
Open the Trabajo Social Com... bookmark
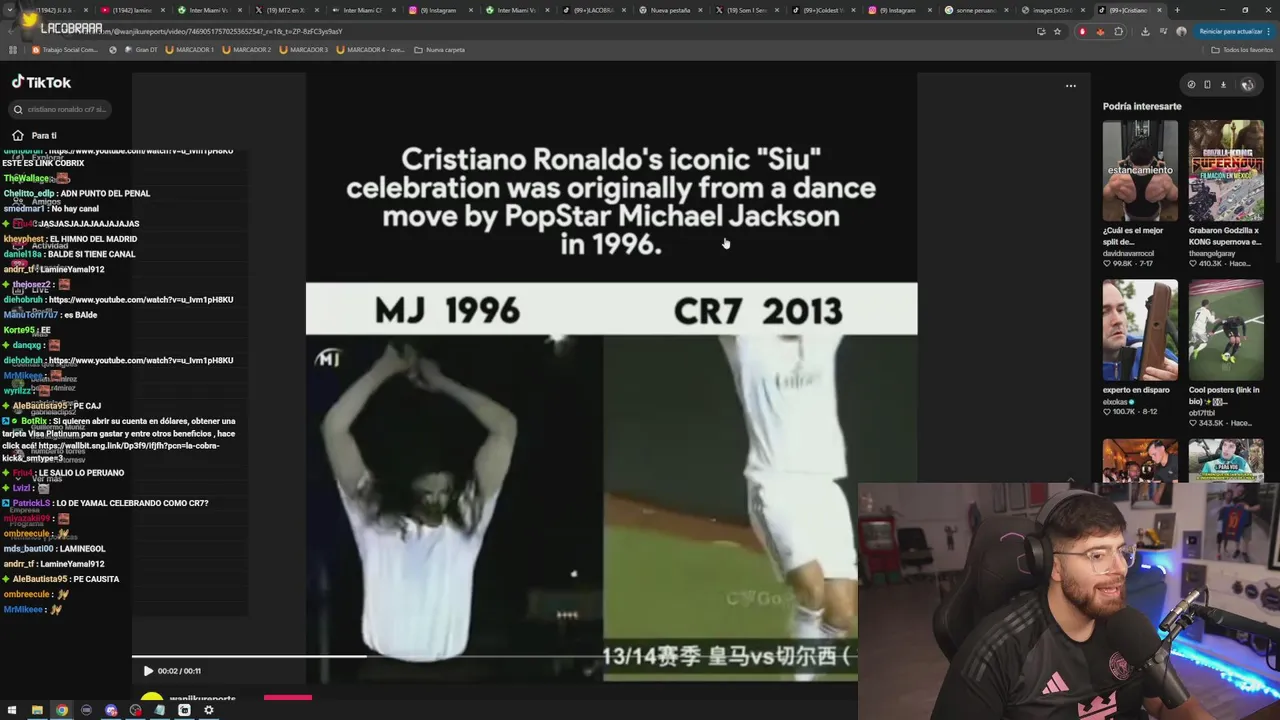click(x=63, y=49)
